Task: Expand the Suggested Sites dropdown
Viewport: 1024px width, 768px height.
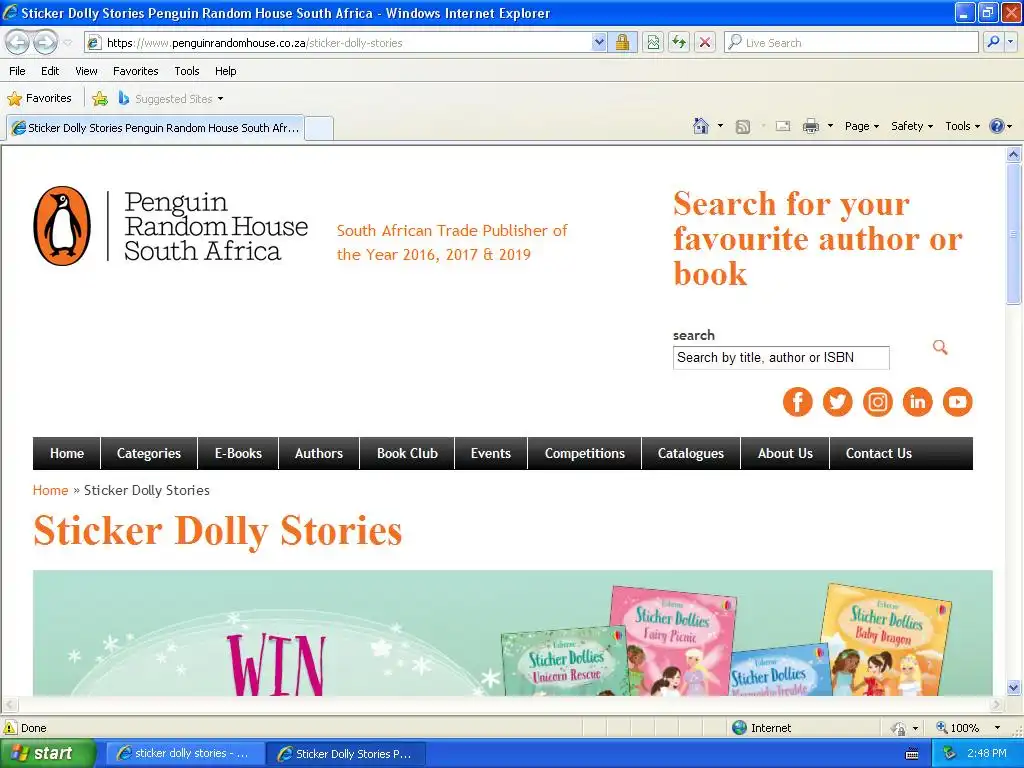Action: 220,99
